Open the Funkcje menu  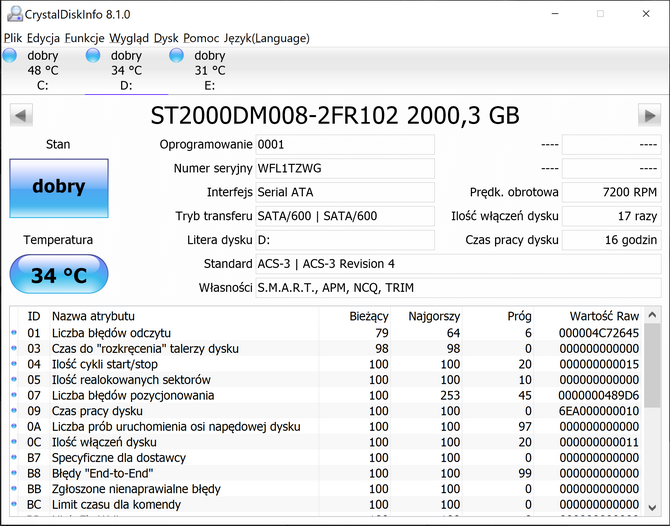coord(85,38)
